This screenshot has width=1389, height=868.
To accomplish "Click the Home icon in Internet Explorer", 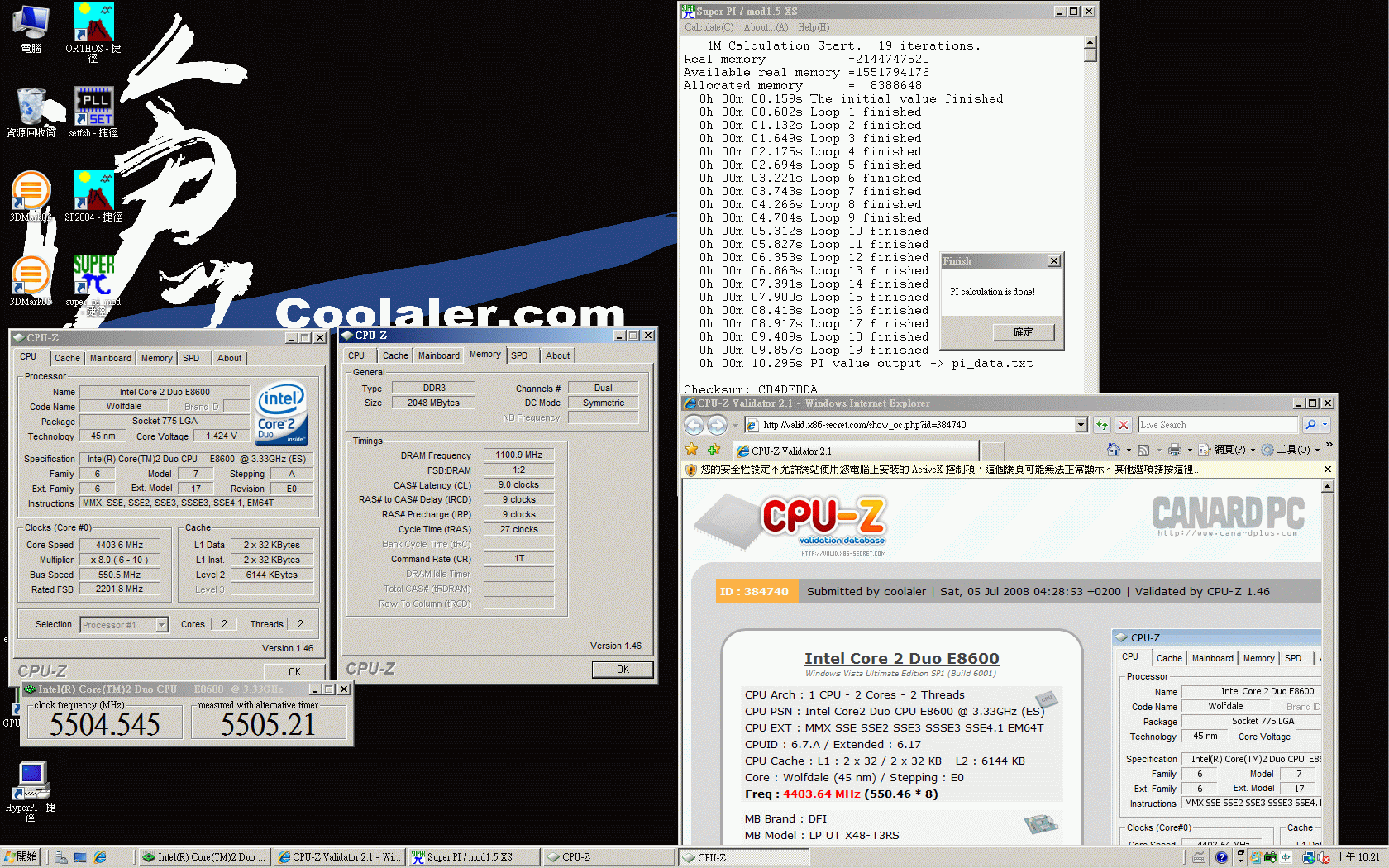I will click(x=1115, y=449).
